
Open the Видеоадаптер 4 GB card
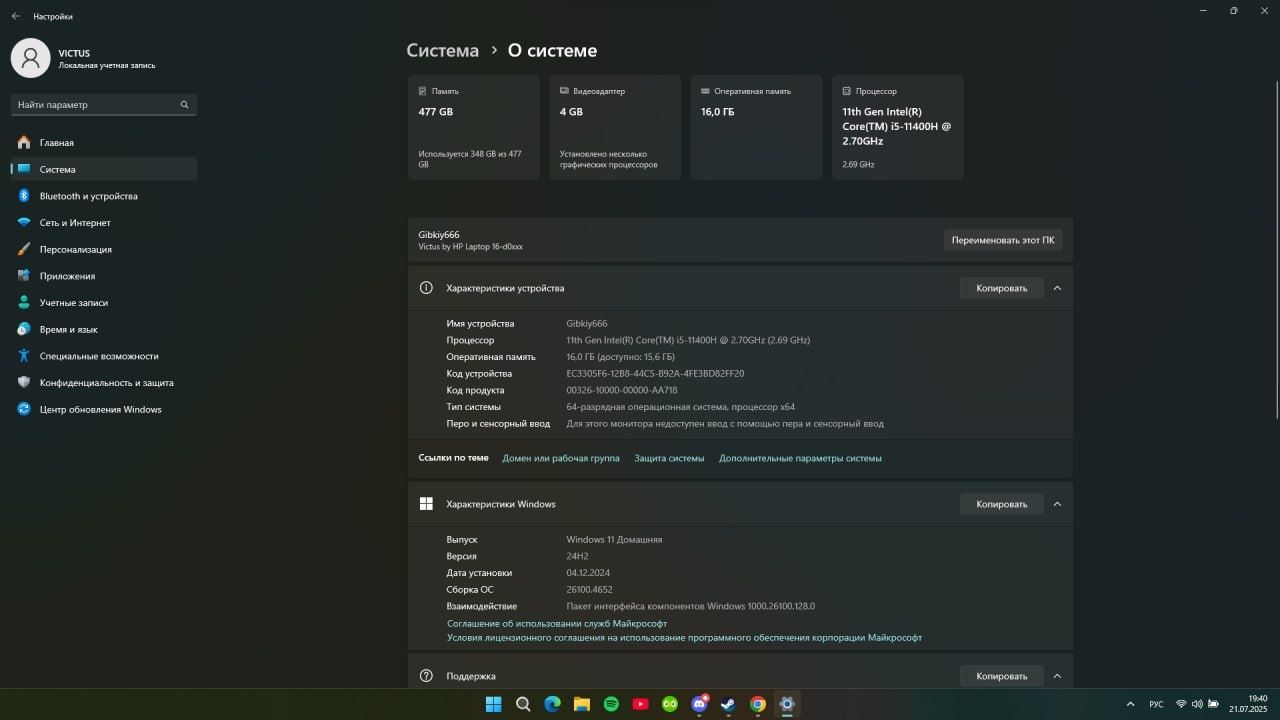(615, 127)
